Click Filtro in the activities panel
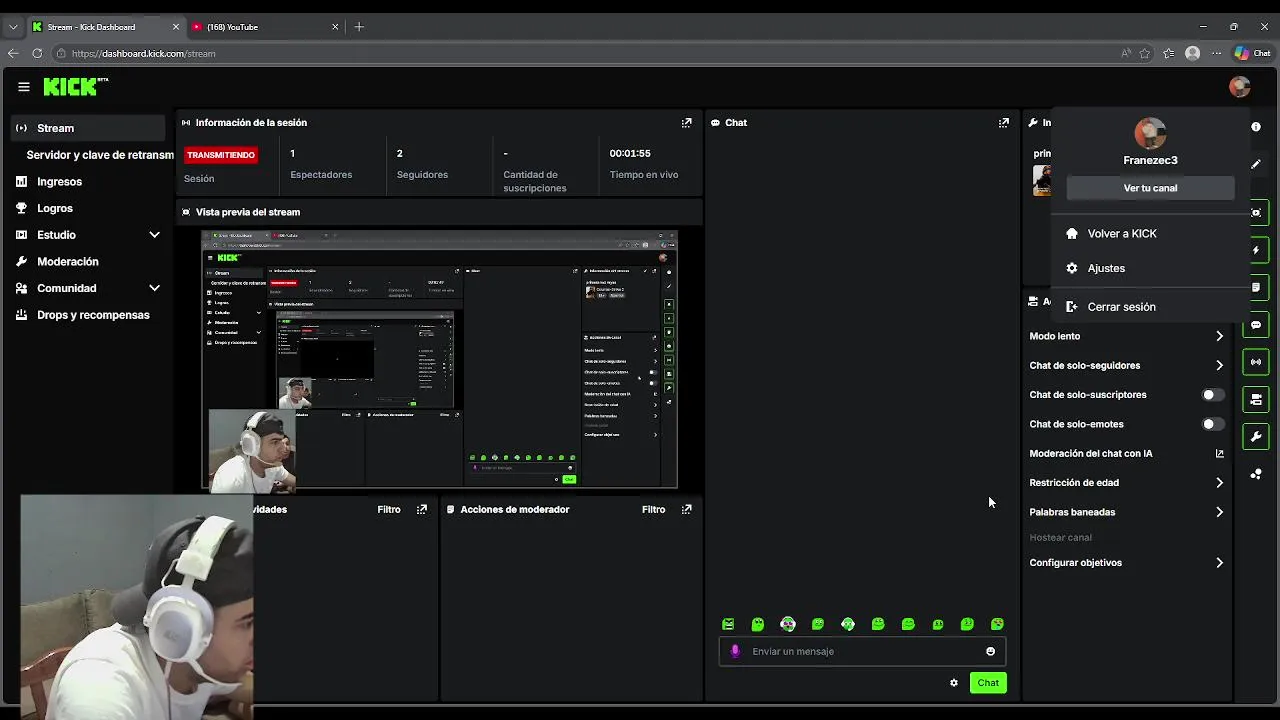The image size is (1280, 720). click(389, 509)
